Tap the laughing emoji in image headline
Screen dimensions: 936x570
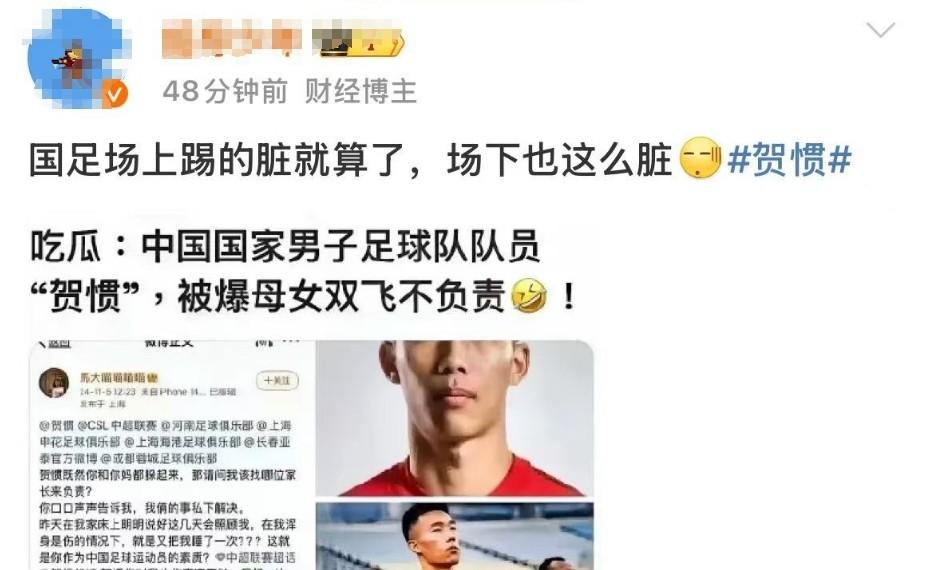[529, 295]
